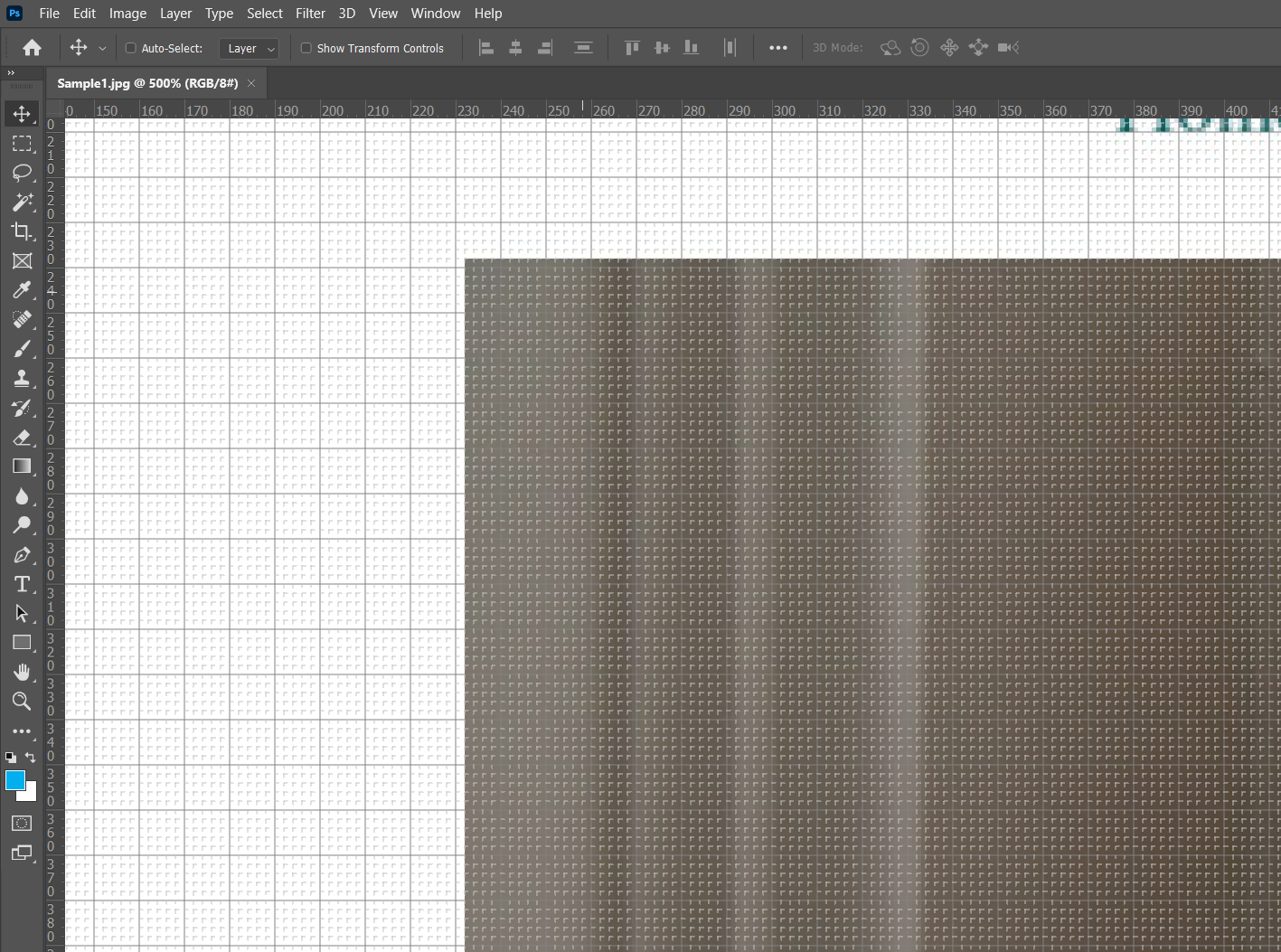Viewport: 1281px width, 952px height.
Task: Select the Zoom tool
Action: [23, 701]
